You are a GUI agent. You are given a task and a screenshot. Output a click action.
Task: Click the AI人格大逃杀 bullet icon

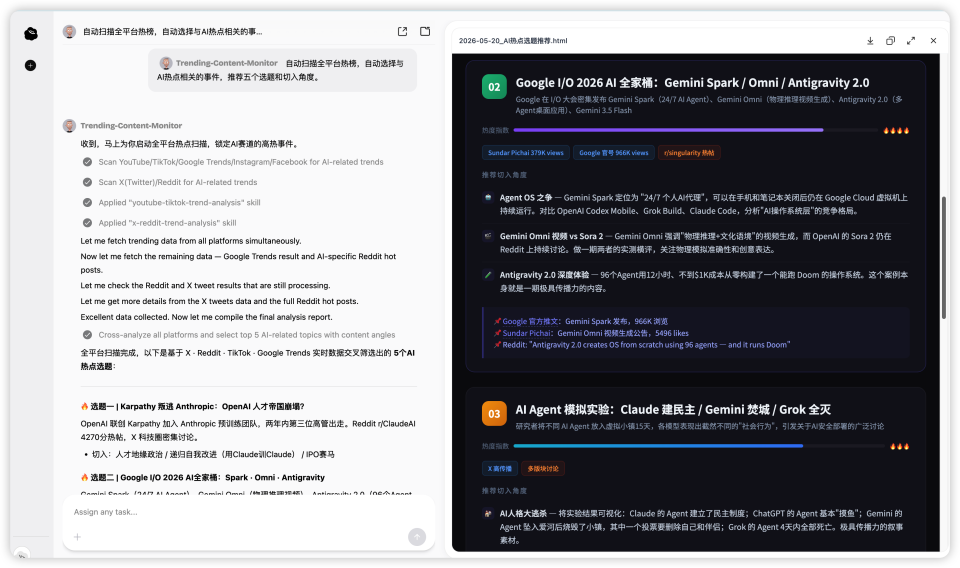coord(488,514)
